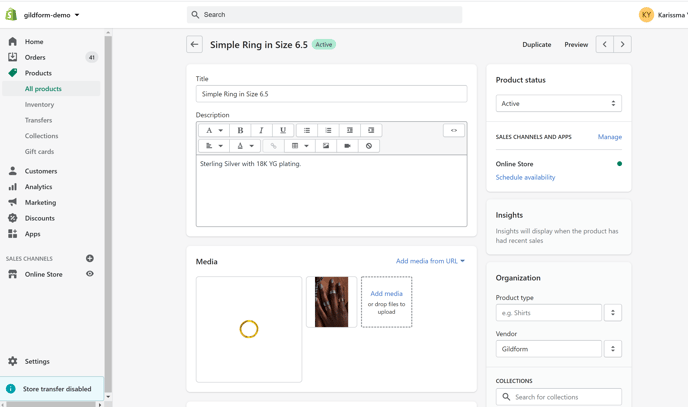Image resolution: width=688 pixels, height=407 pixels.
Task: Open the Transfers submenu item
Action: (39, 120)
